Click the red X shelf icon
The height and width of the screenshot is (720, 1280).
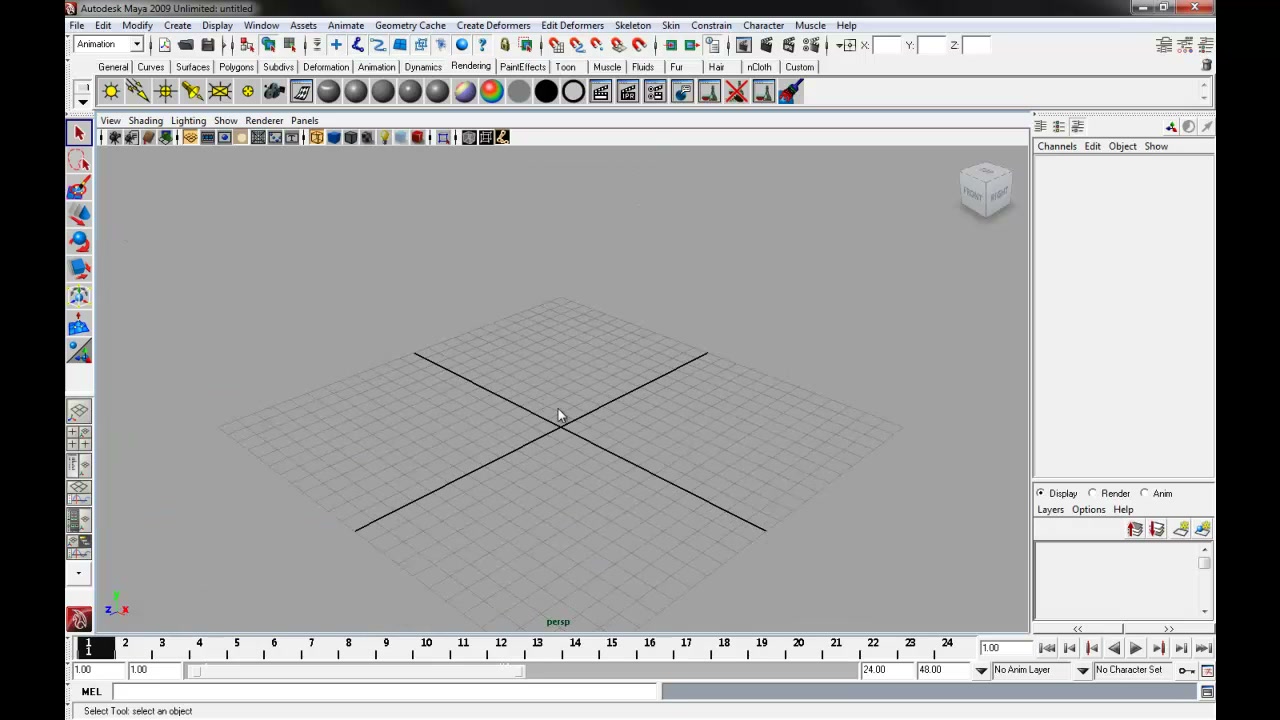coord(737,92)
